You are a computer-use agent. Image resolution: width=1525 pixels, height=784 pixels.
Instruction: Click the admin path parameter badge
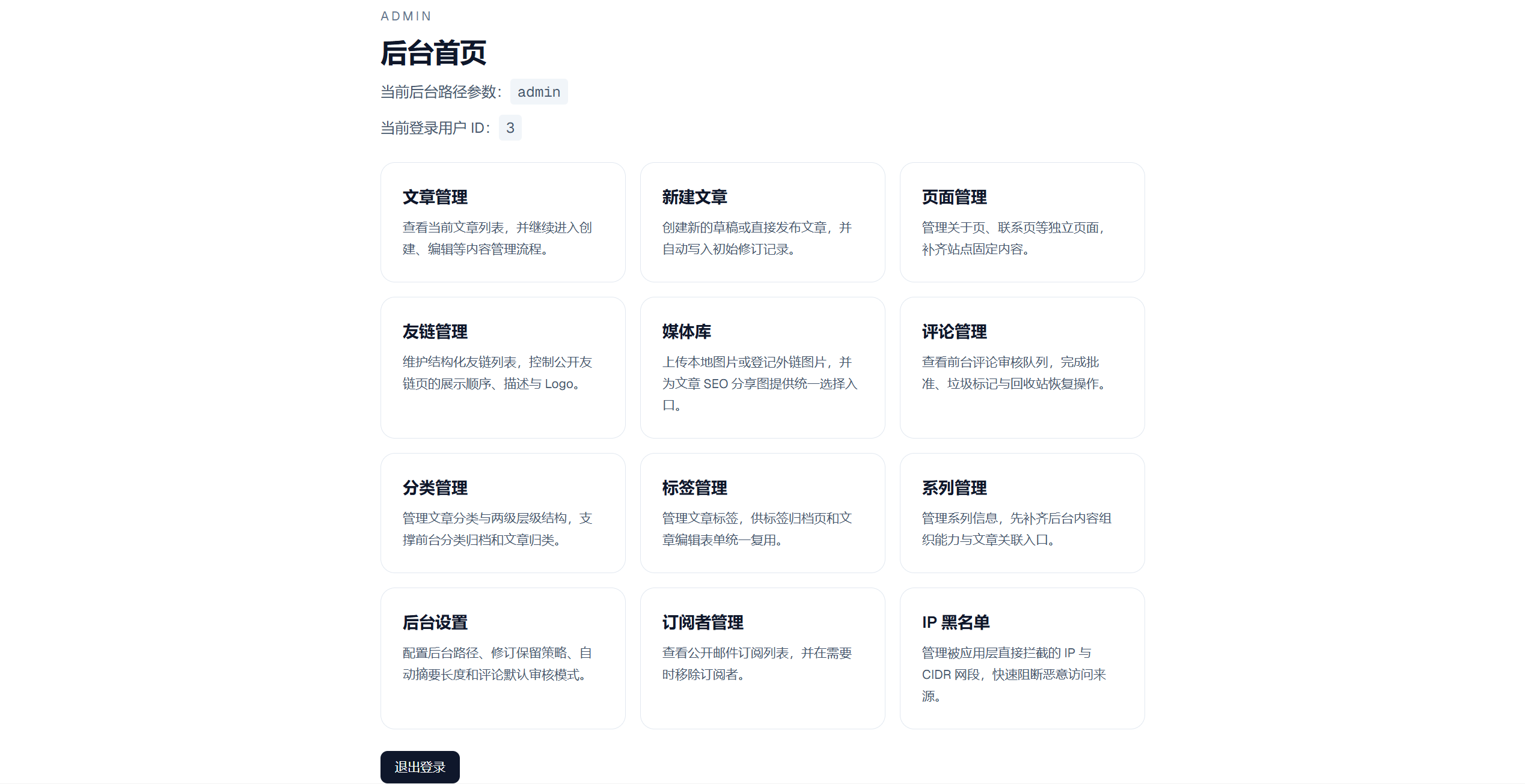[539, 91]
